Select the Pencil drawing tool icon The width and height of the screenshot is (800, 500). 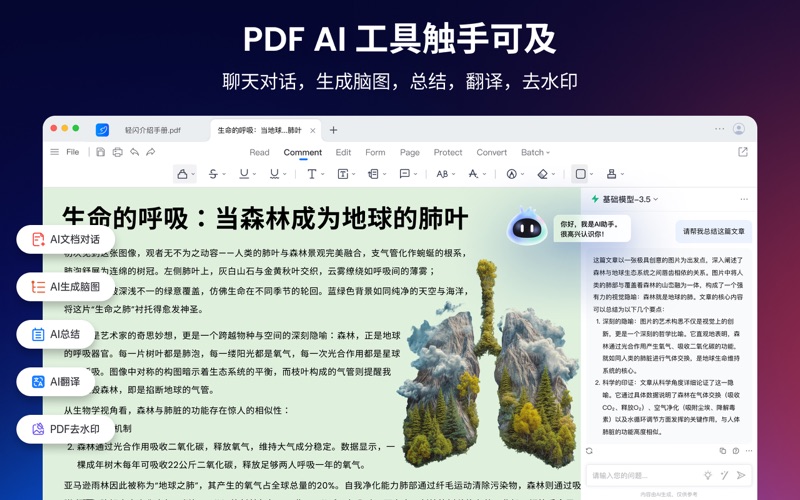click(511, 174)
